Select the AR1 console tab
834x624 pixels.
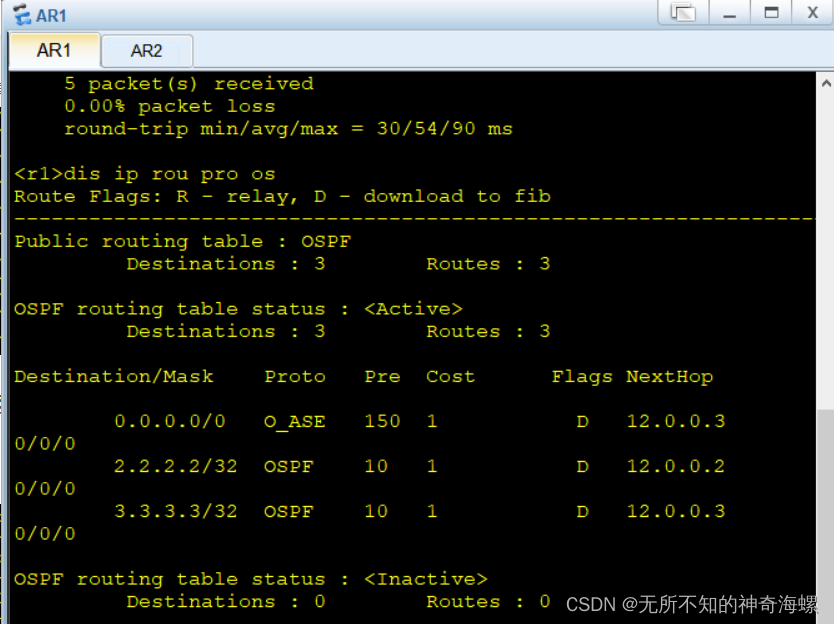(54, 50)
